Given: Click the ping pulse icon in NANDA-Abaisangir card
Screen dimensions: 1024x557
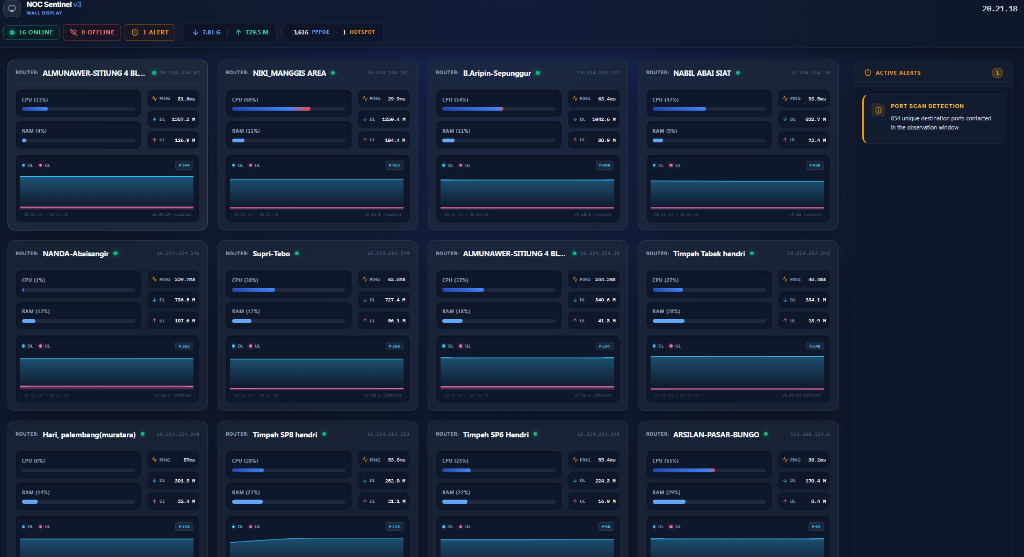Looking at the screenshot, I should pyautogui.click(x=155, y=279).
